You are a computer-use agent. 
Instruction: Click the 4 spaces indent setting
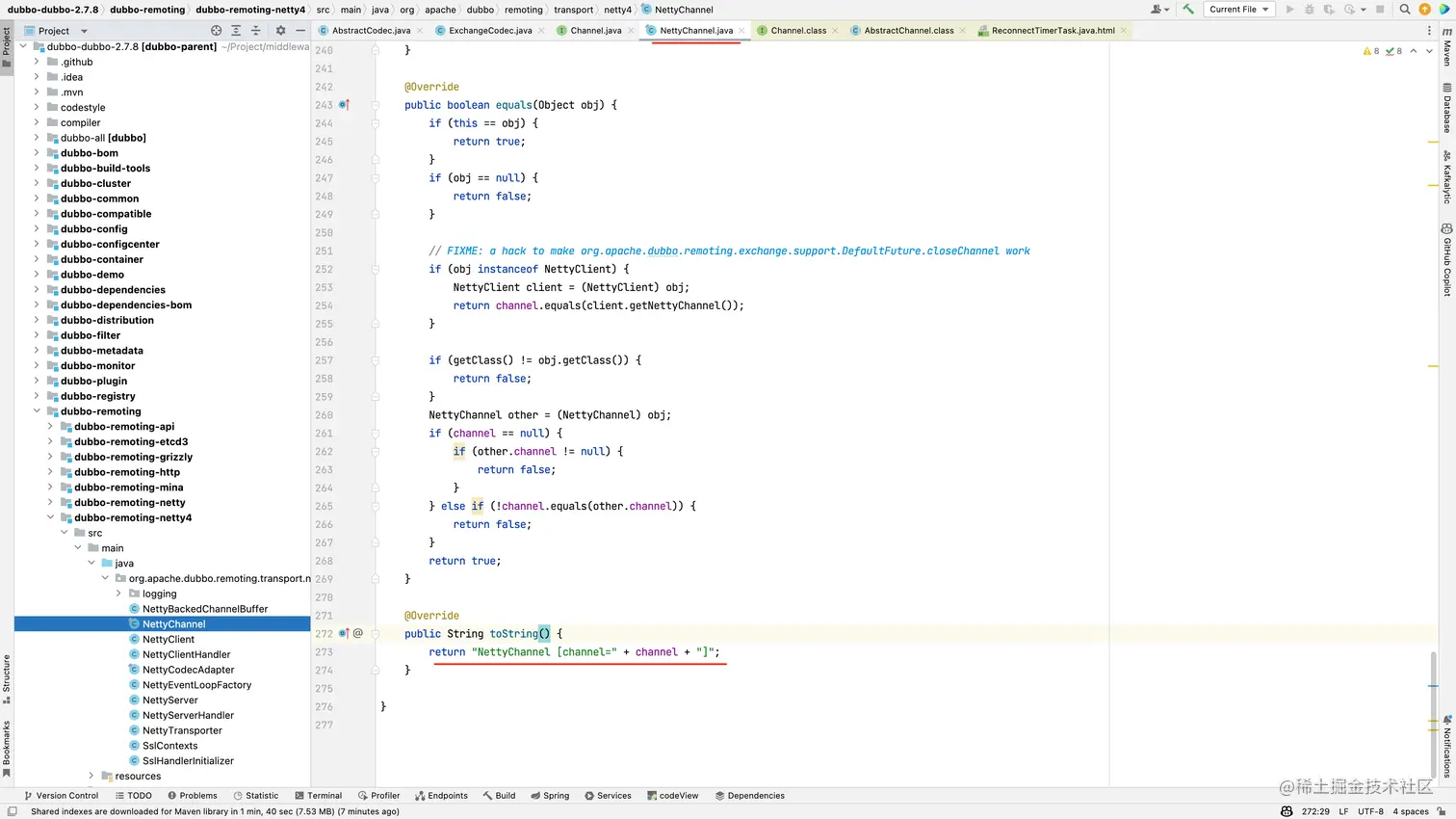(x=1411, y=811)
